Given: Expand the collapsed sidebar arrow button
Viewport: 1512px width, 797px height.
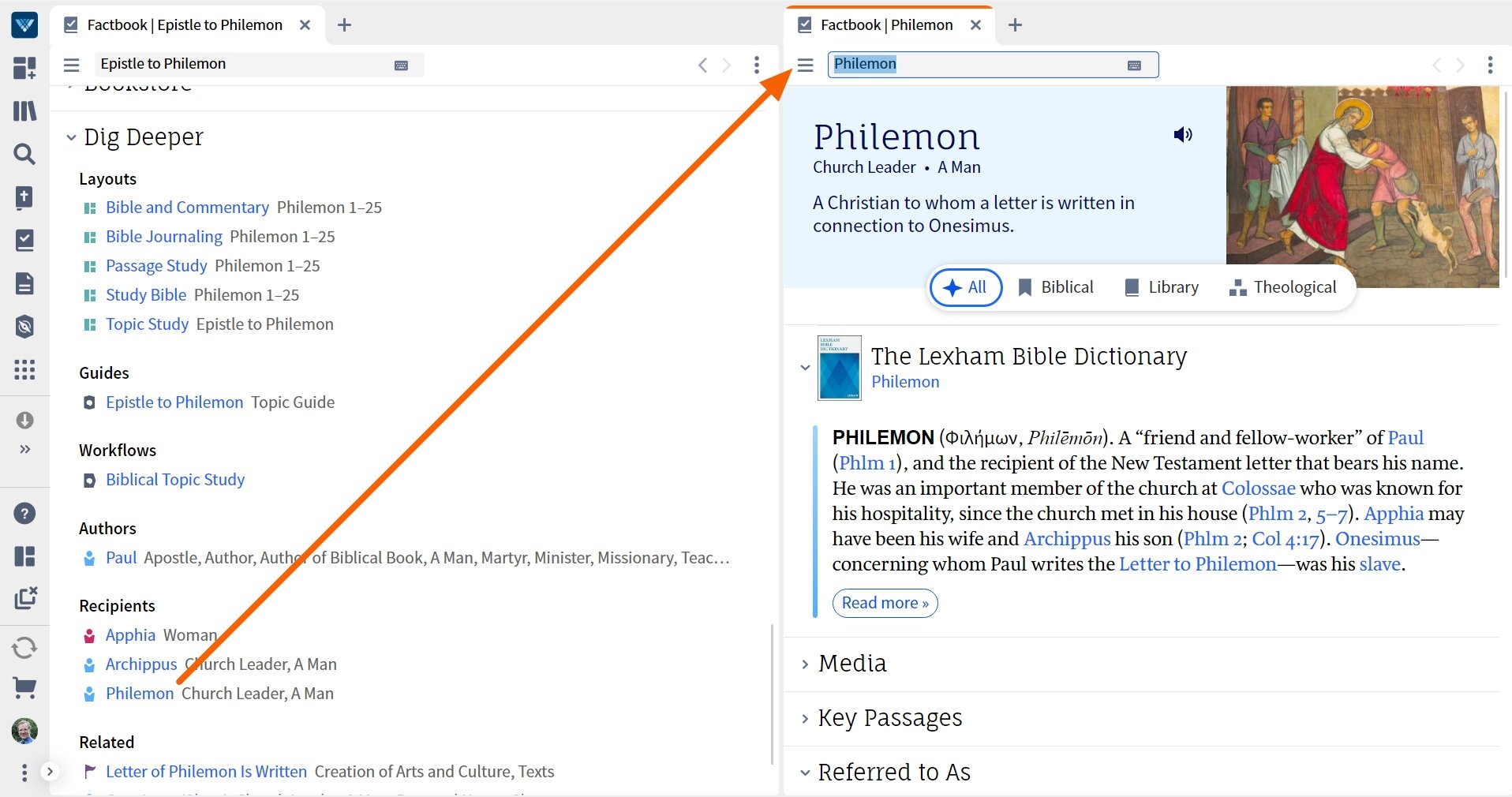Looking at the screenshot, I should pyautogui.click(x=50, y=772).
